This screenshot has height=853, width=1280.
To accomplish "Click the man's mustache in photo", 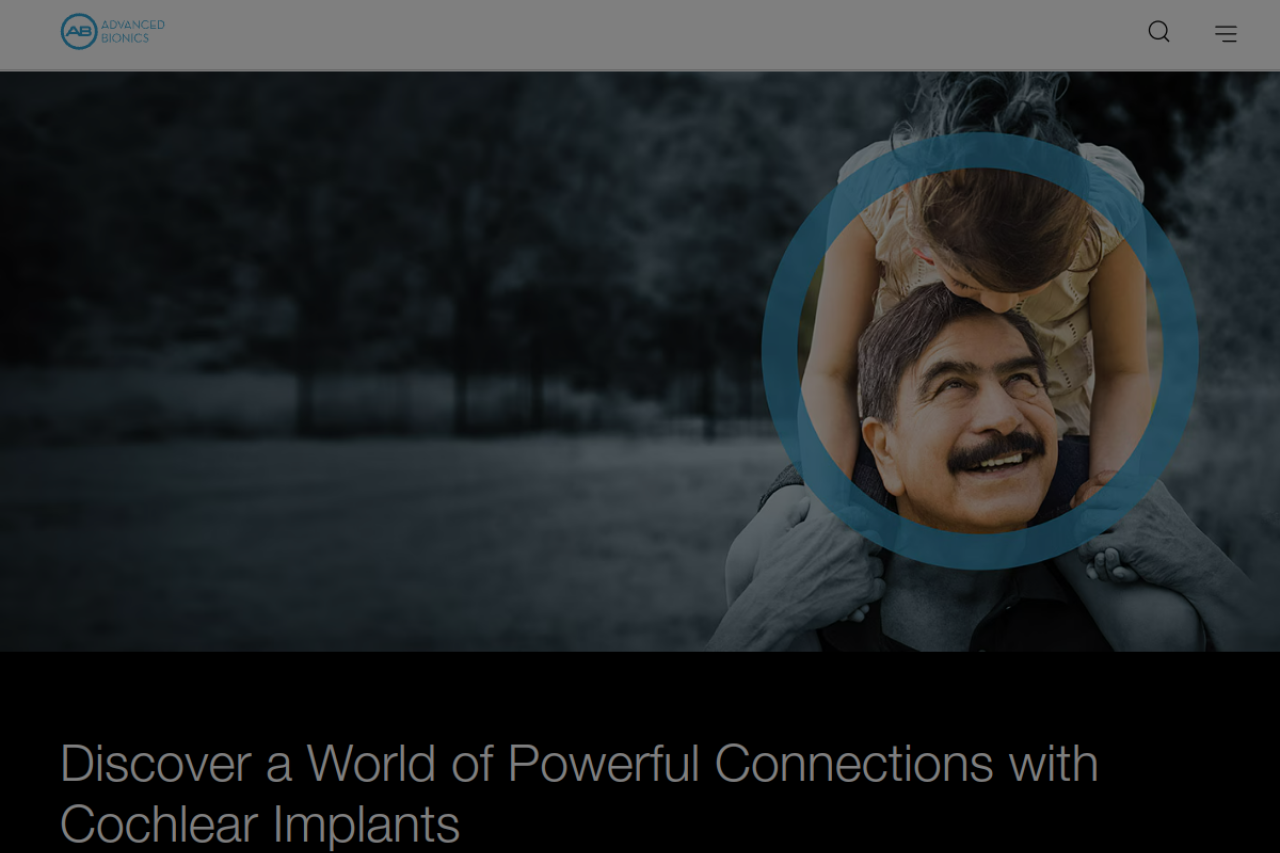I will click(996, 450).
